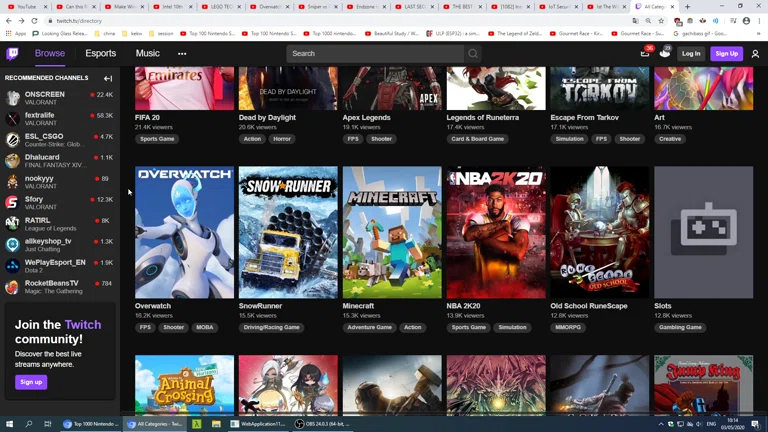Click the MMORPG tag under RuneScape
Screen dimensions: 768x432
click(x=568, y=327)
